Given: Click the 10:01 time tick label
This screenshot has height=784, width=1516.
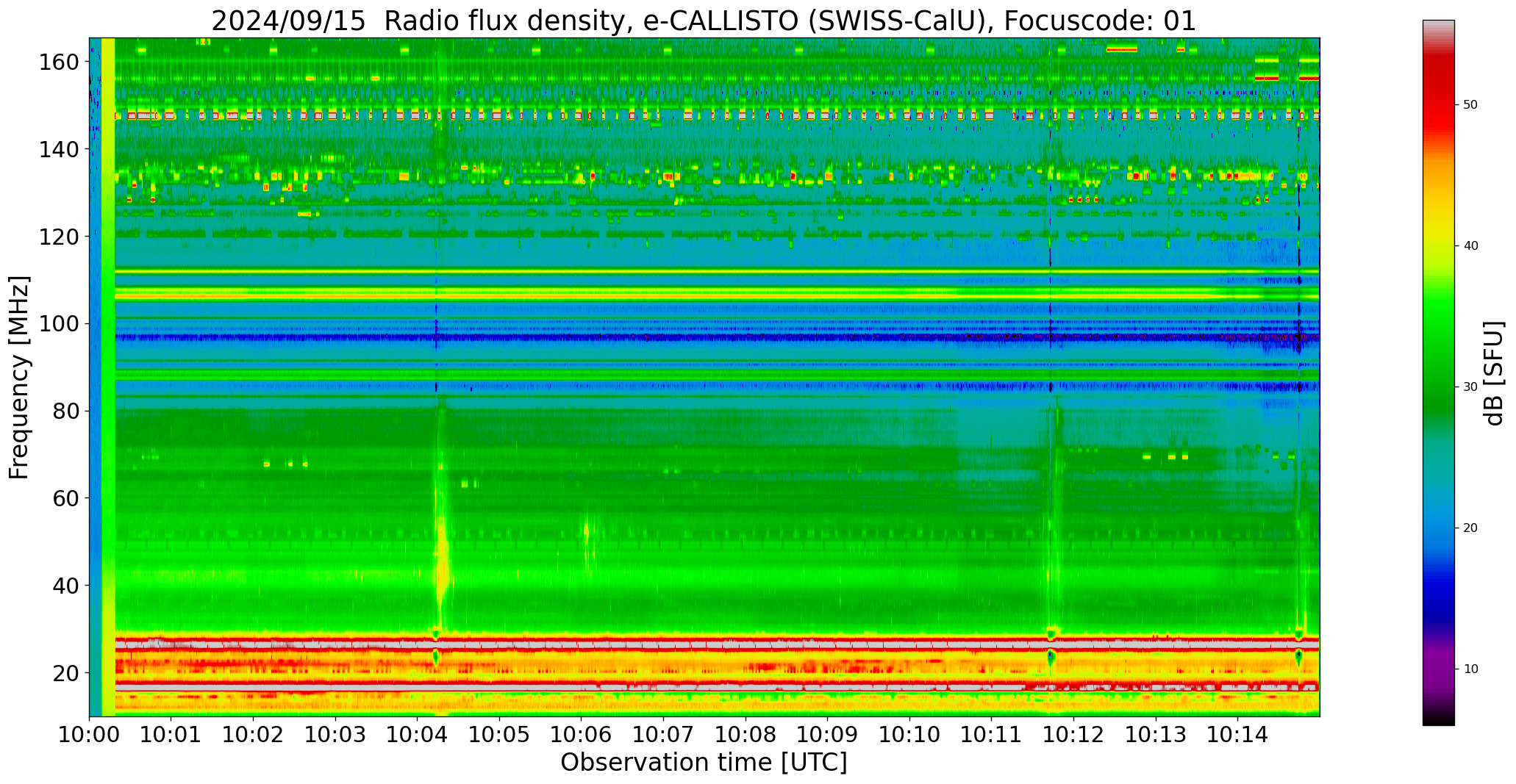Looking at the screenshot, I should click(171, 734).
